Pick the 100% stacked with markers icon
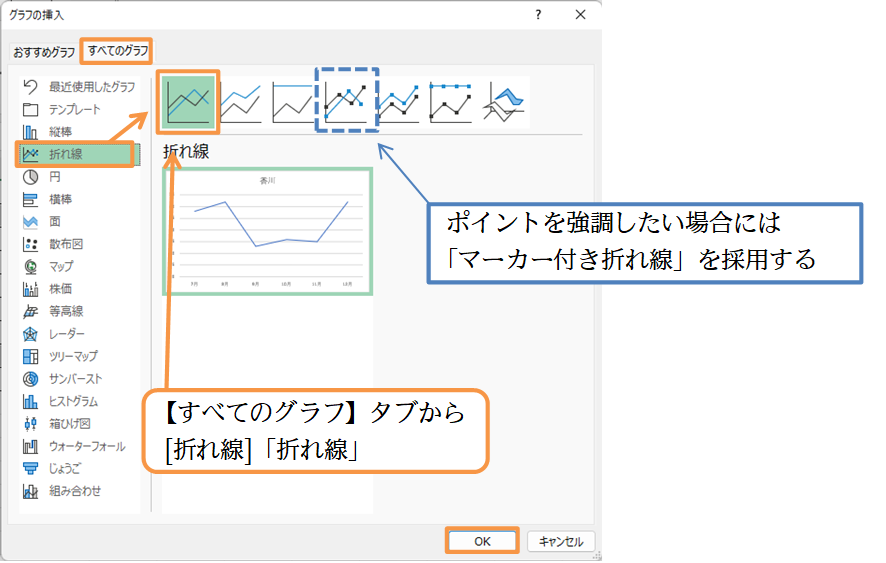The image size is (886, 563). [451, 103]
